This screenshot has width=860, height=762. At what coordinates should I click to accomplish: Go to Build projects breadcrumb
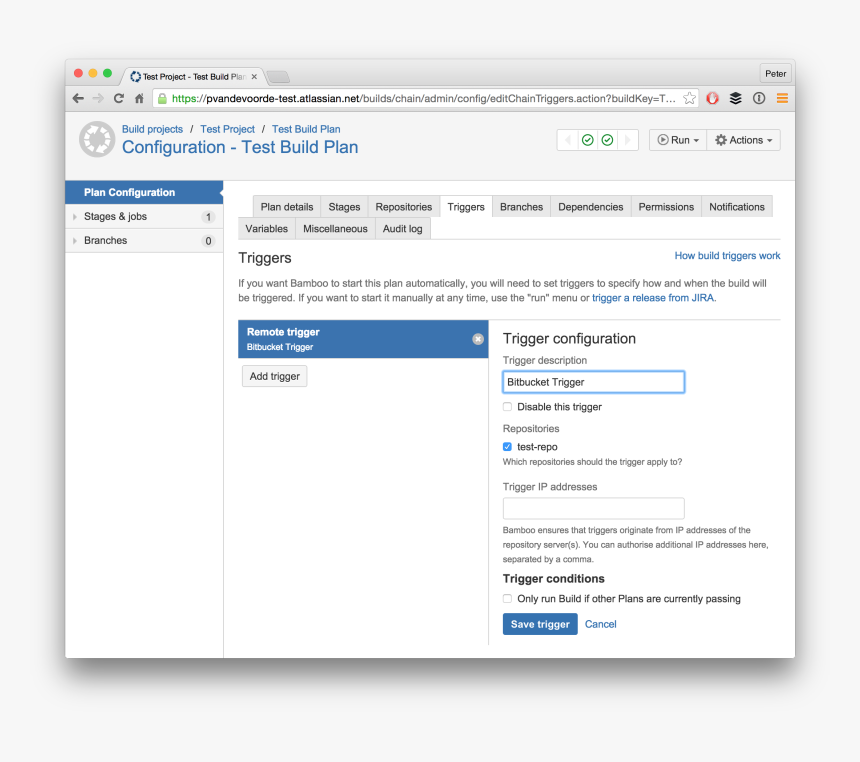pyautogui.click(x=152, y=129)
